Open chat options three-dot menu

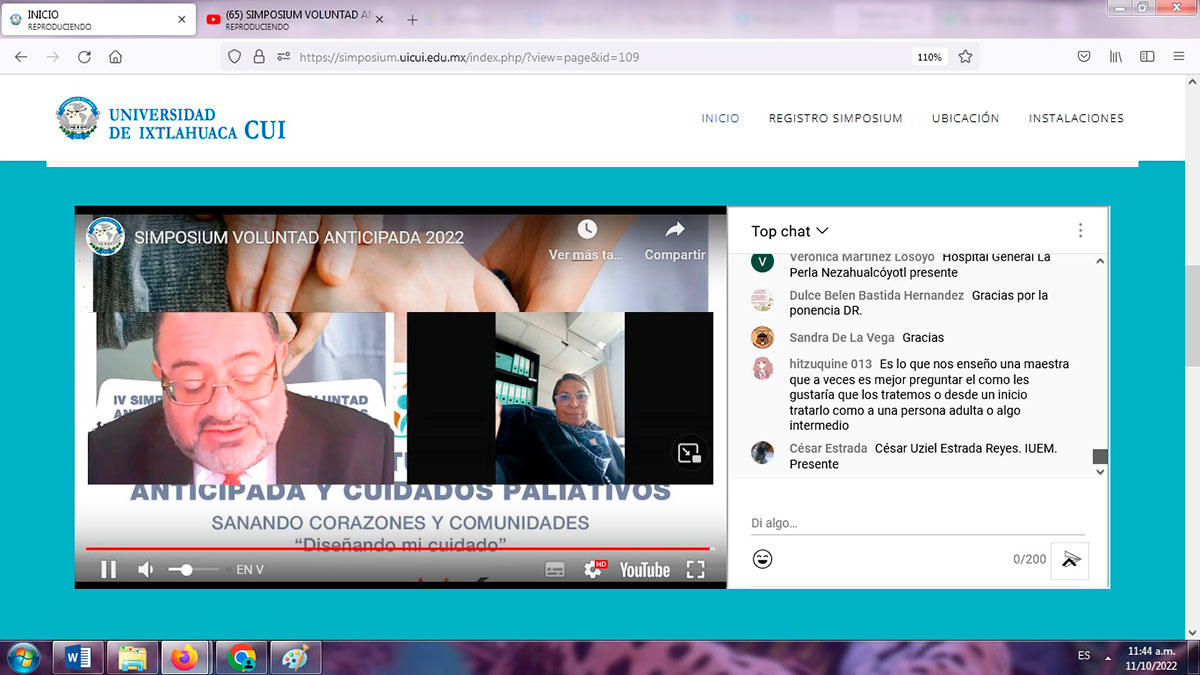click(1080, 231)
